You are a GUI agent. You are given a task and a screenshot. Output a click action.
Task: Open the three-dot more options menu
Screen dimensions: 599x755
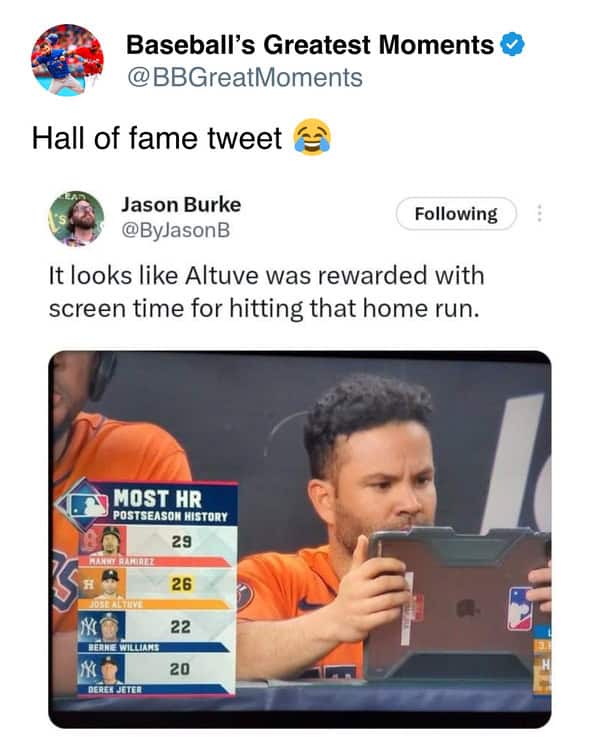coord(539,213)
